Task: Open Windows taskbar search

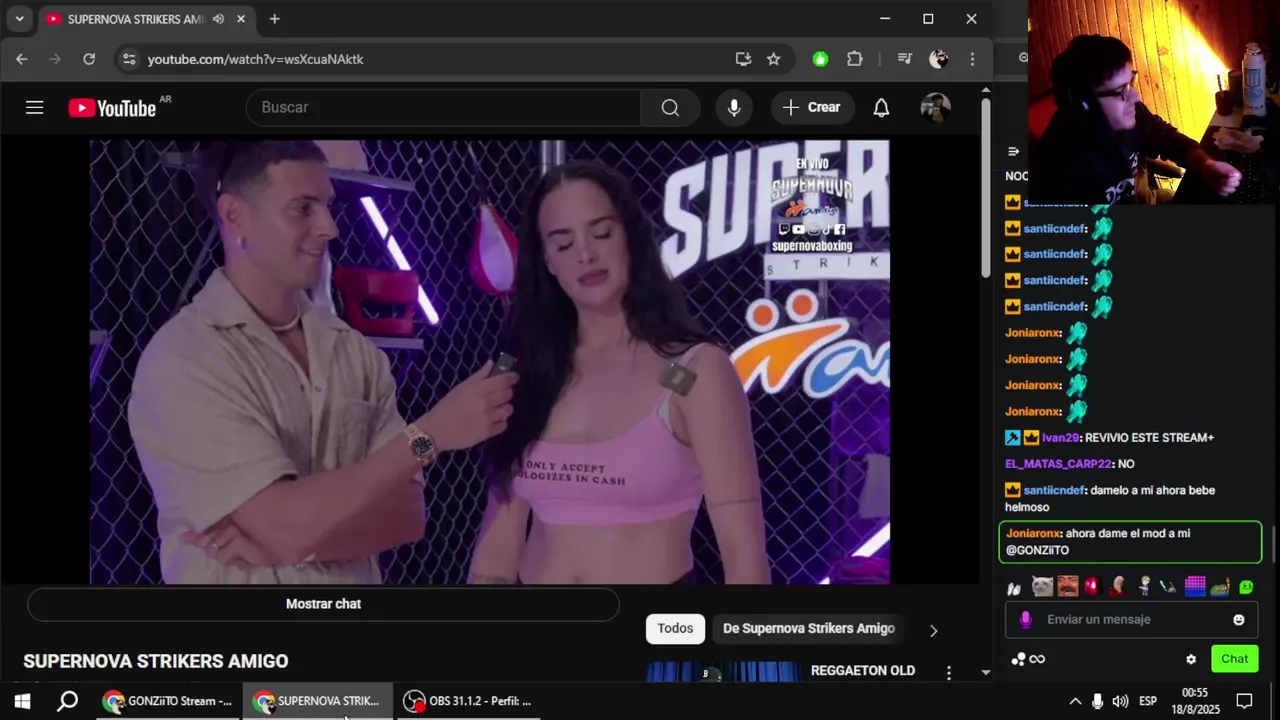Action: (68, 701)
